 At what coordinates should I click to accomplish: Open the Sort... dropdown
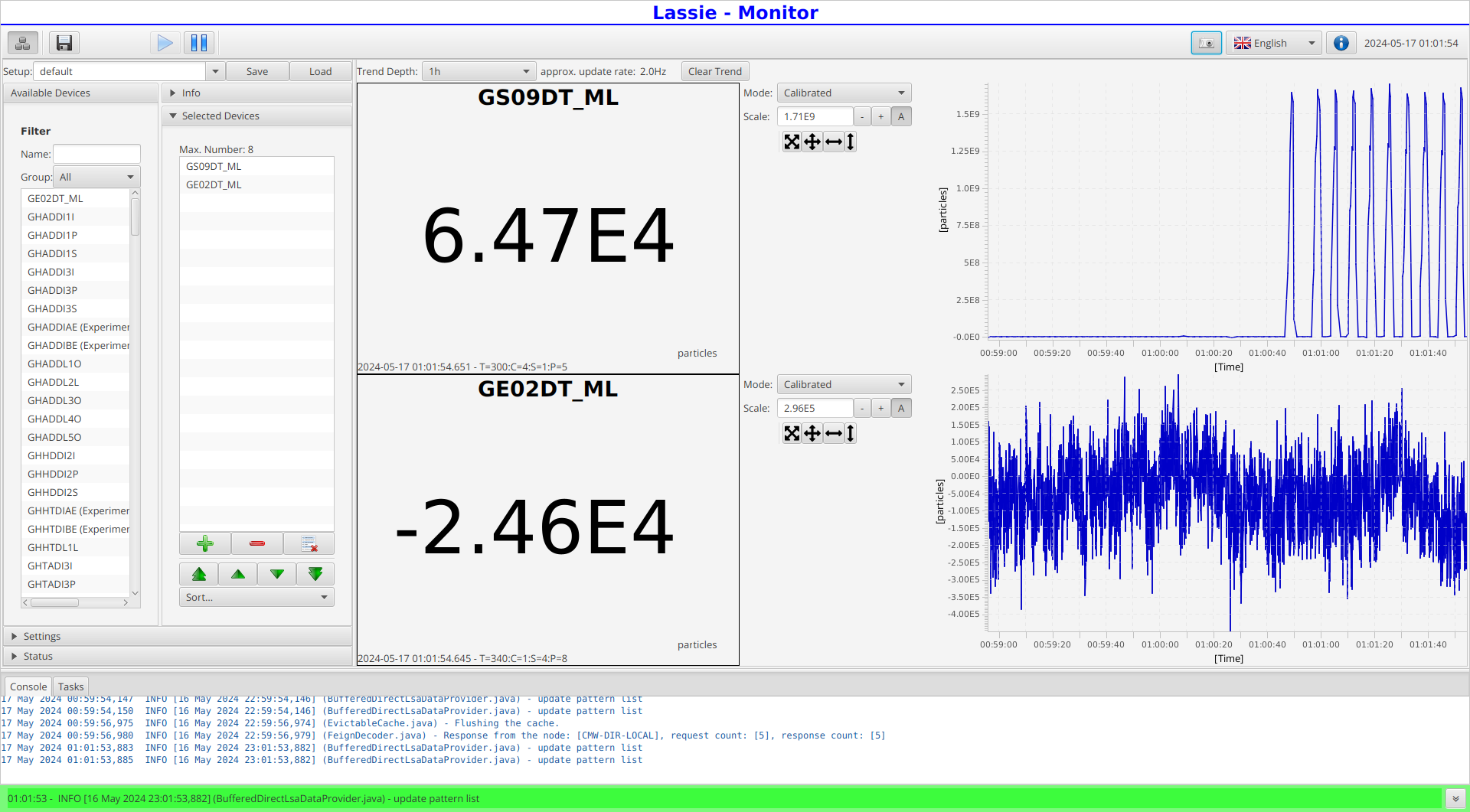pos(256,597)
